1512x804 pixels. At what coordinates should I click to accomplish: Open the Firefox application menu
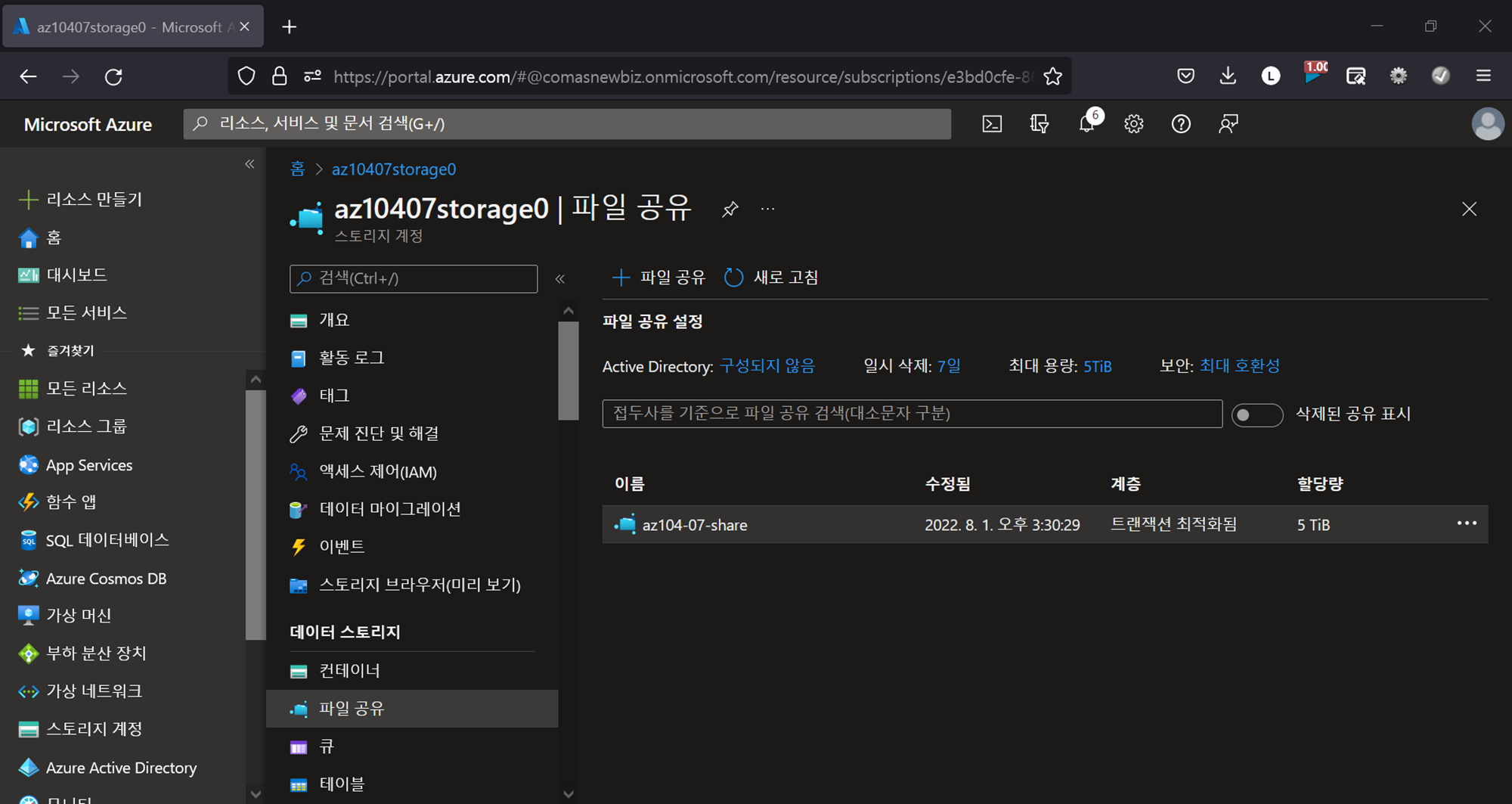(x=1483, y=76)
